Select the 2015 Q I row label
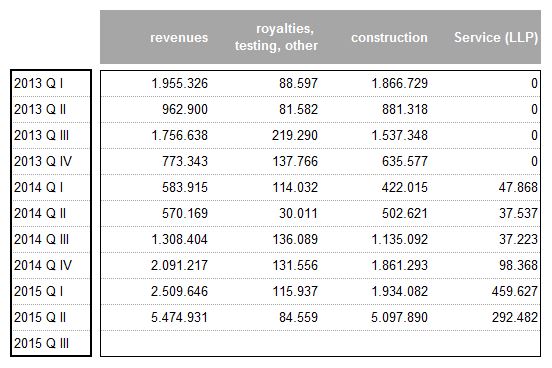 coord(39,291)
